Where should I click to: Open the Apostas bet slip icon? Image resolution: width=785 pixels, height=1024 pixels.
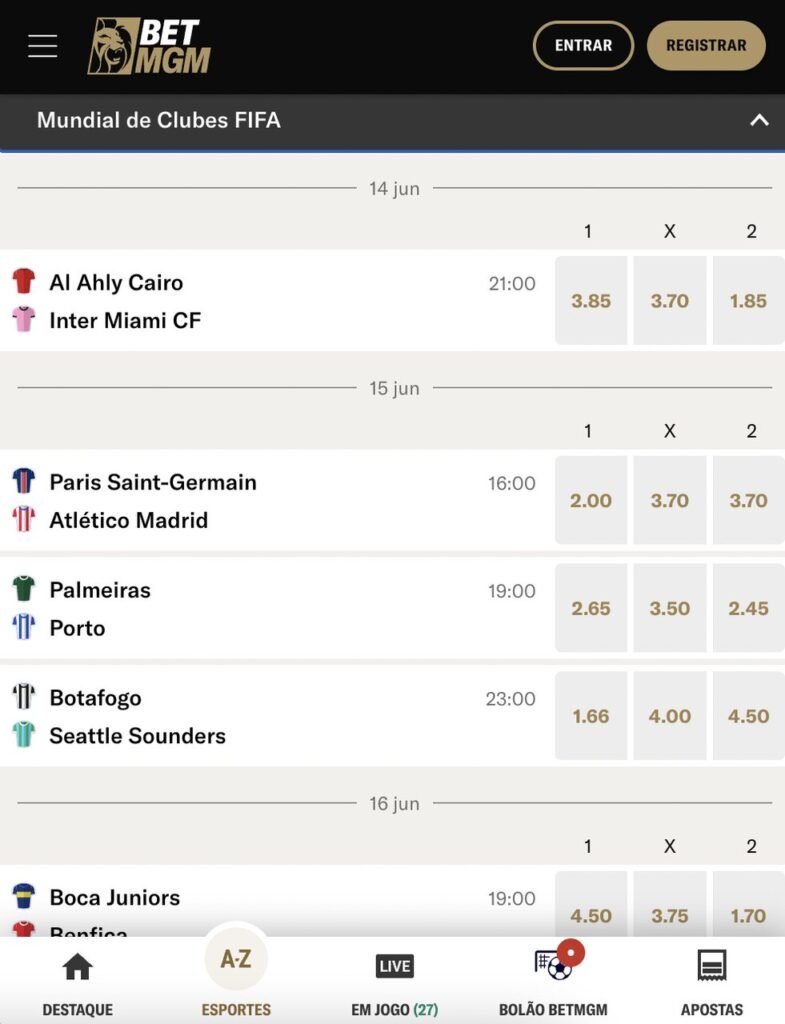711,966
